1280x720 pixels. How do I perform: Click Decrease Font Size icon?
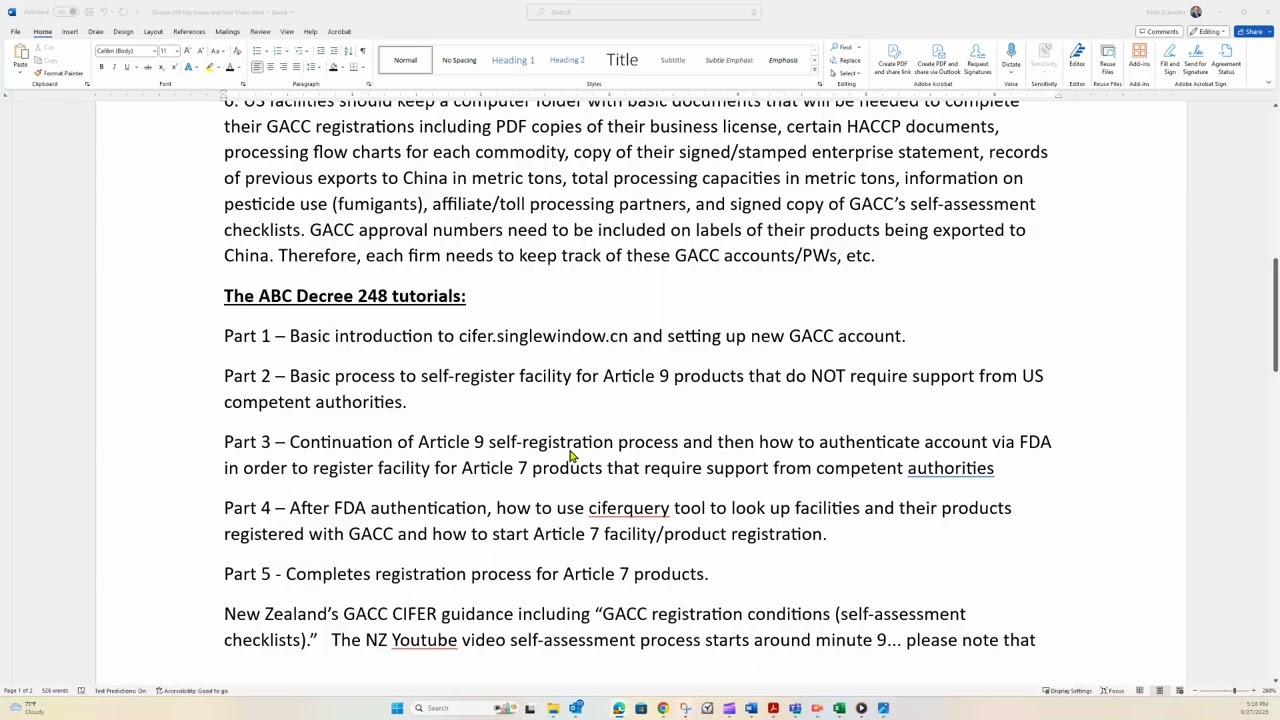click(x=200, y=51)
